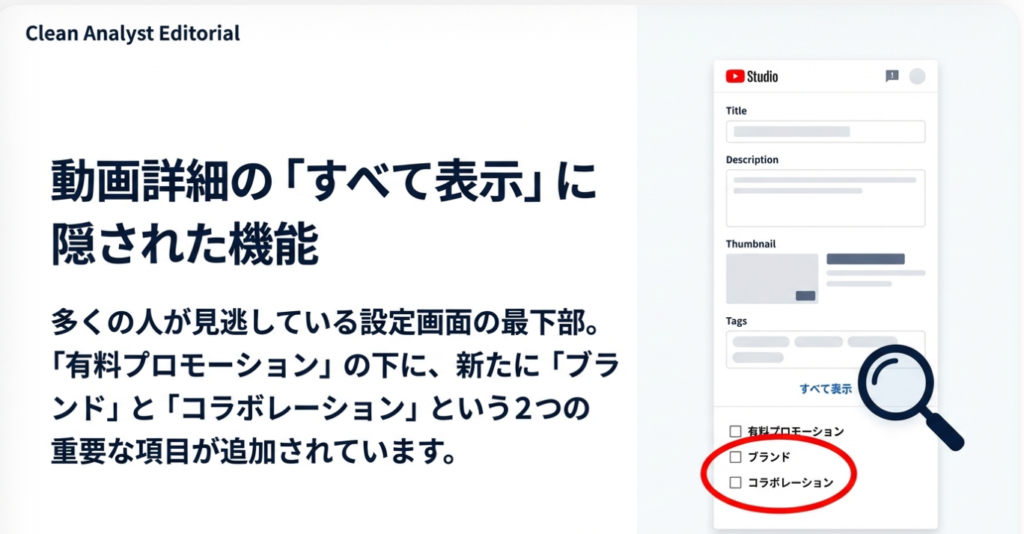The image size is (1024, 534).
Task: Tick the コラボレーション checkbox
Action: coord(735,482)
